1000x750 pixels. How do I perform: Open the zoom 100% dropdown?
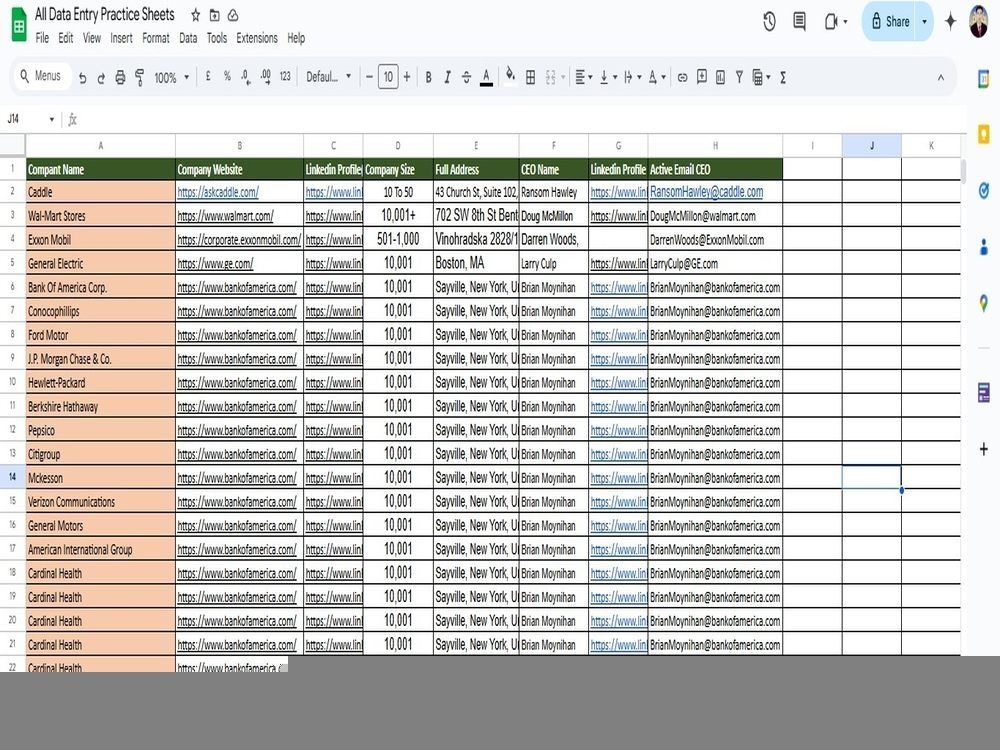tap(172, 77)
